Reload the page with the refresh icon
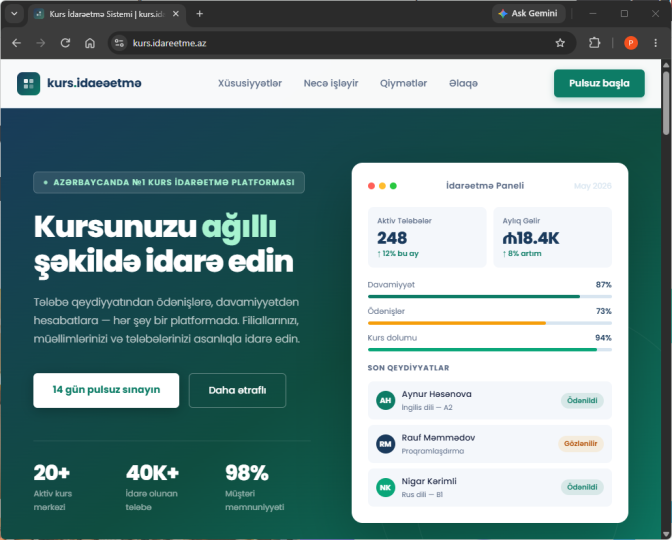Screen dimensions: 672x540 (x=65, y=43)
